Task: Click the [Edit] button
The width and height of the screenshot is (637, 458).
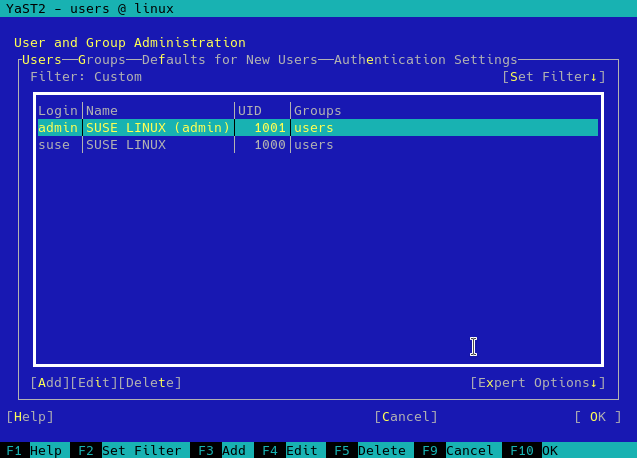Action: (x=94, y=382)
